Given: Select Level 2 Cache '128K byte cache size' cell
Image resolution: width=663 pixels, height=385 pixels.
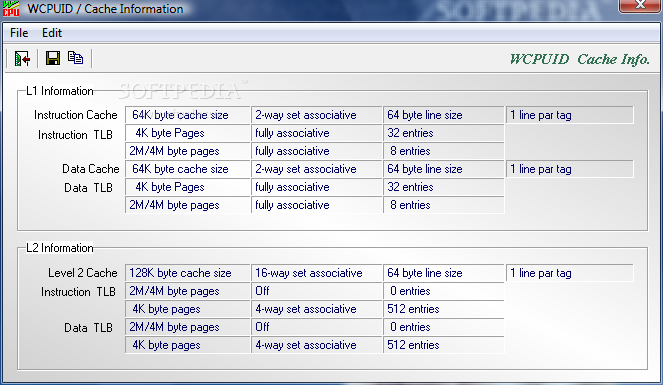Looking at the screenshot, I should pyautogui.click(x=188, y=273).
